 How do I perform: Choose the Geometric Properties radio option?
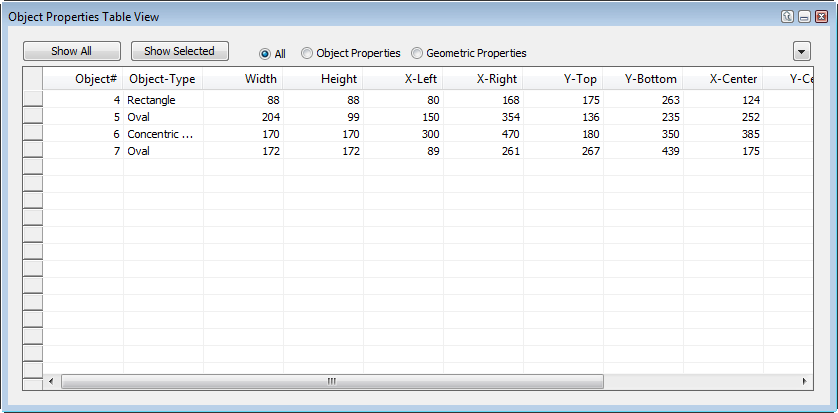click(417, 53)
